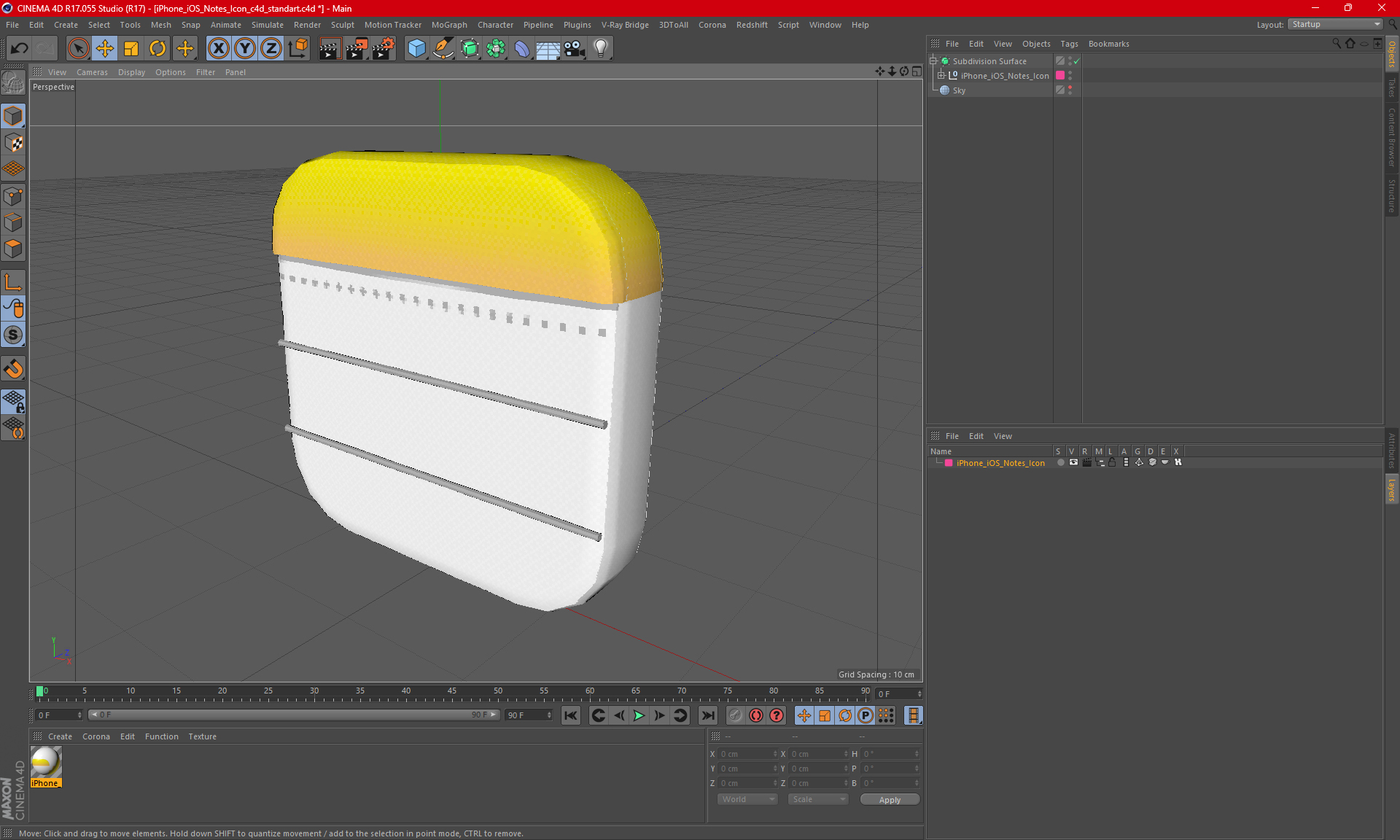Open the Layers side tab
This screenshot has height=840, width=1400.
(1392, 489)
